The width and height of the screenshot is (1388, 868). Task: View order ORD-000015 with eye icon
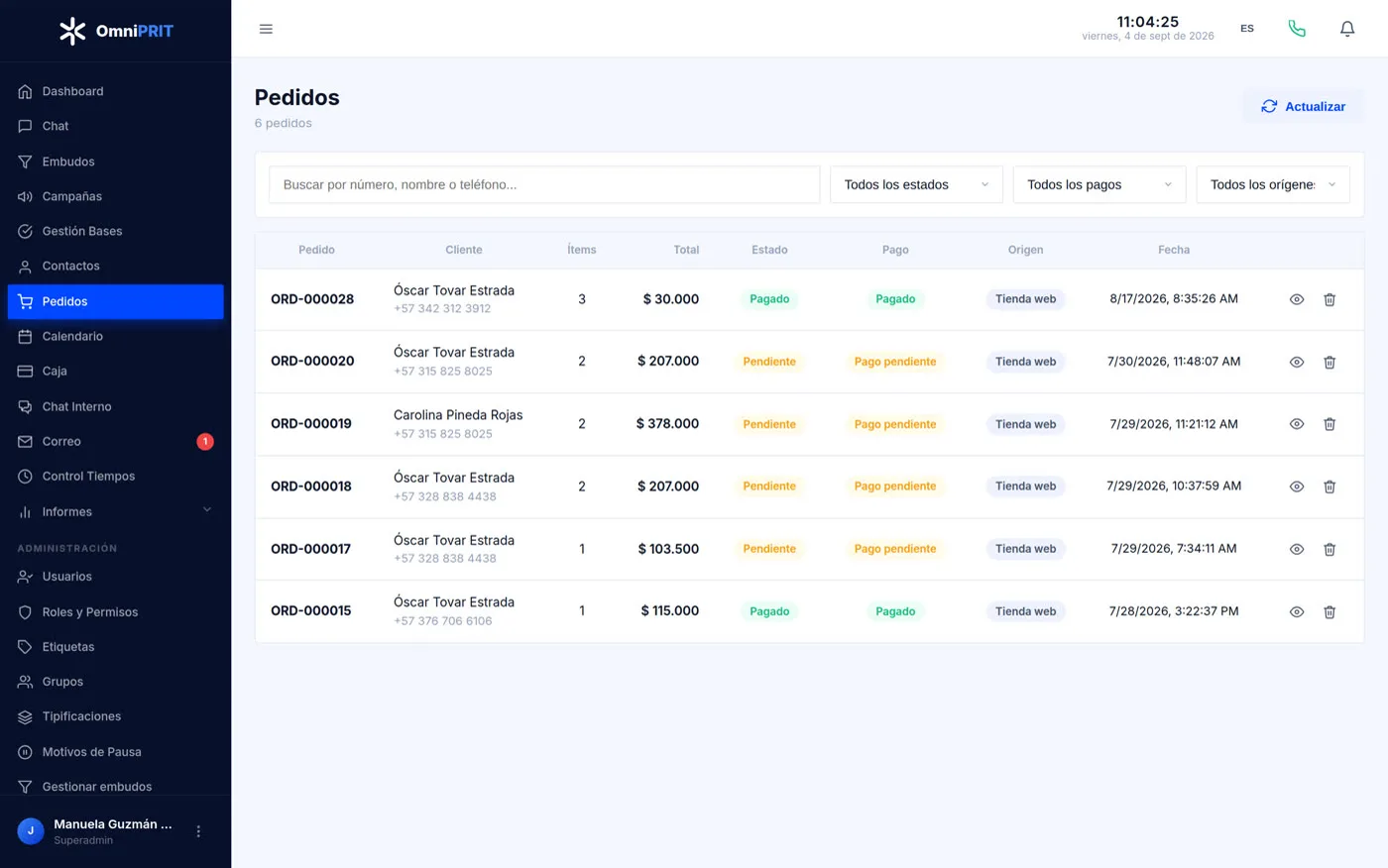[1296, 611]
